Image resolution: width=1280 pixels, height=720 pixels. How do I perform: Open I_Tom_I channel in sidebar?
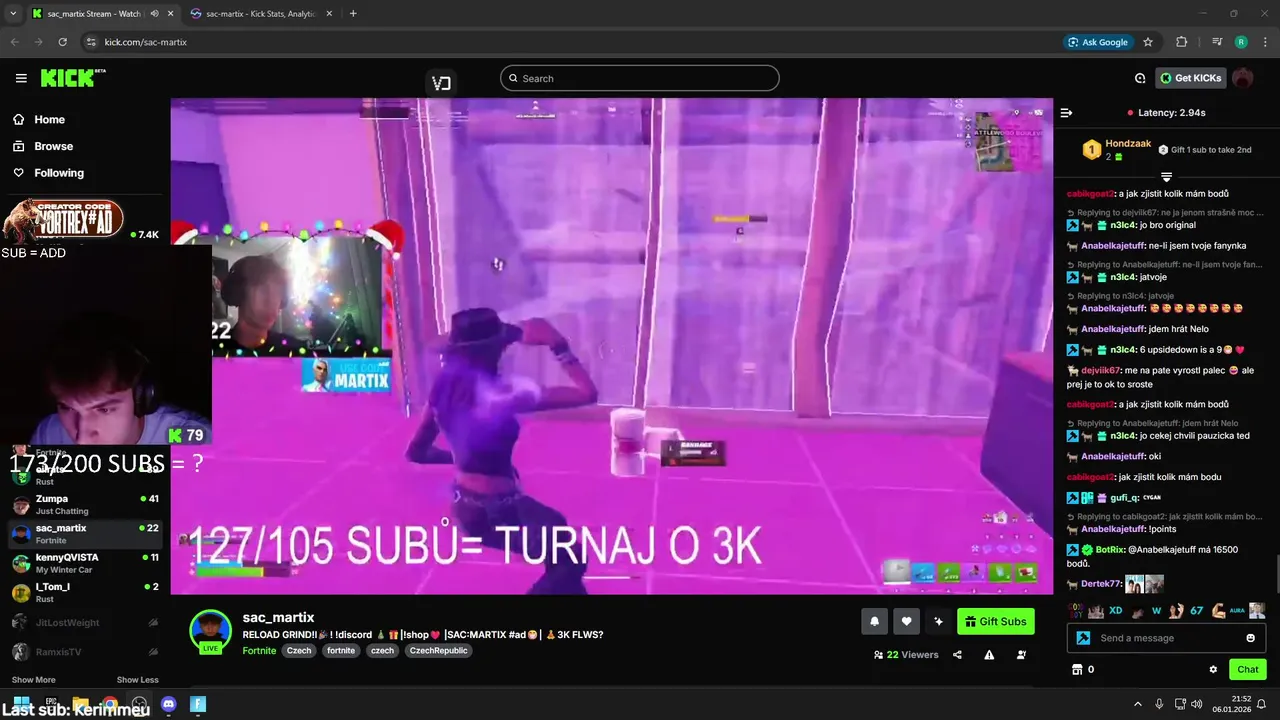pyautogui.click(x=84, y=592)
